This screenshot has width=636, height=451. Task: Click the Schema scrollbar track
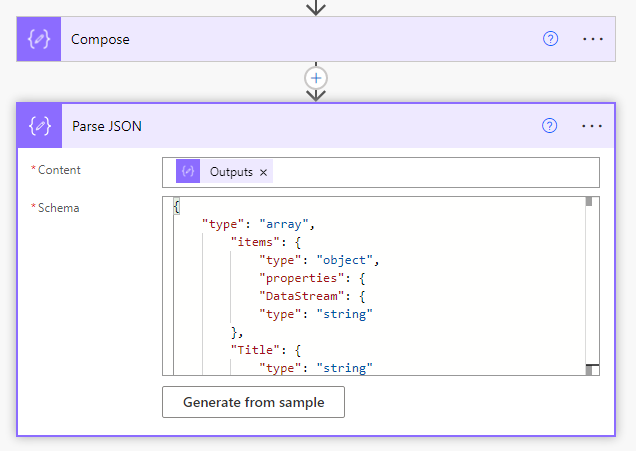(x=591, y=290)
